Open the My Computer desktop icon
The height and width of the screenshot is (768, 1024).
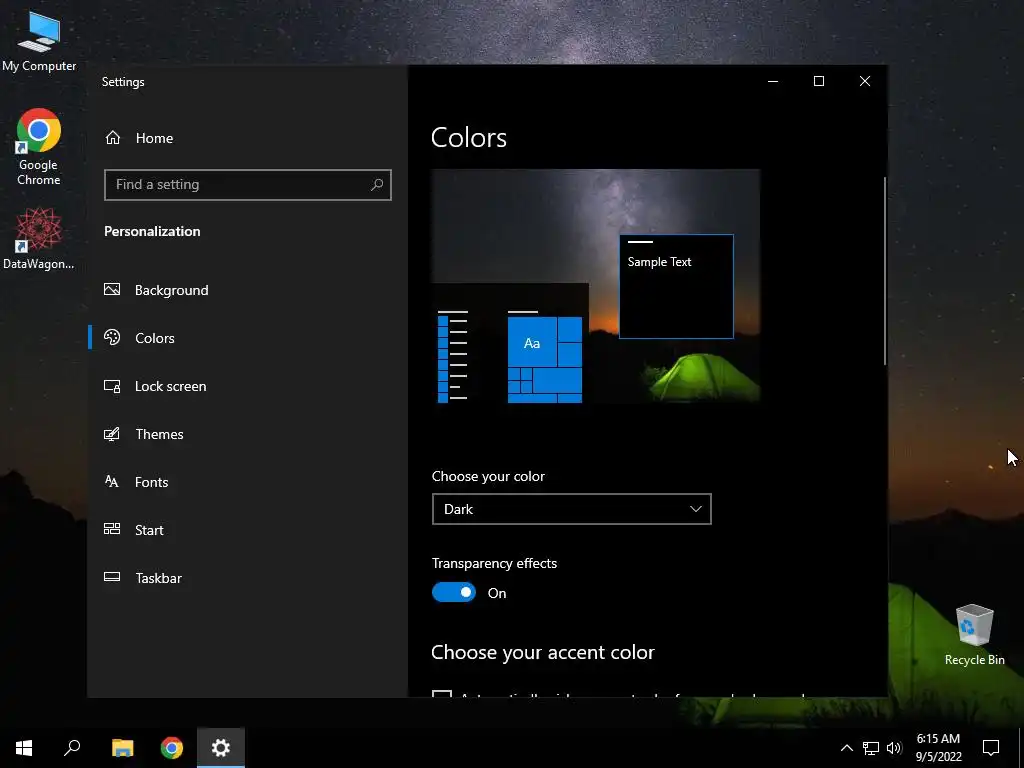(x=39, y=40)
